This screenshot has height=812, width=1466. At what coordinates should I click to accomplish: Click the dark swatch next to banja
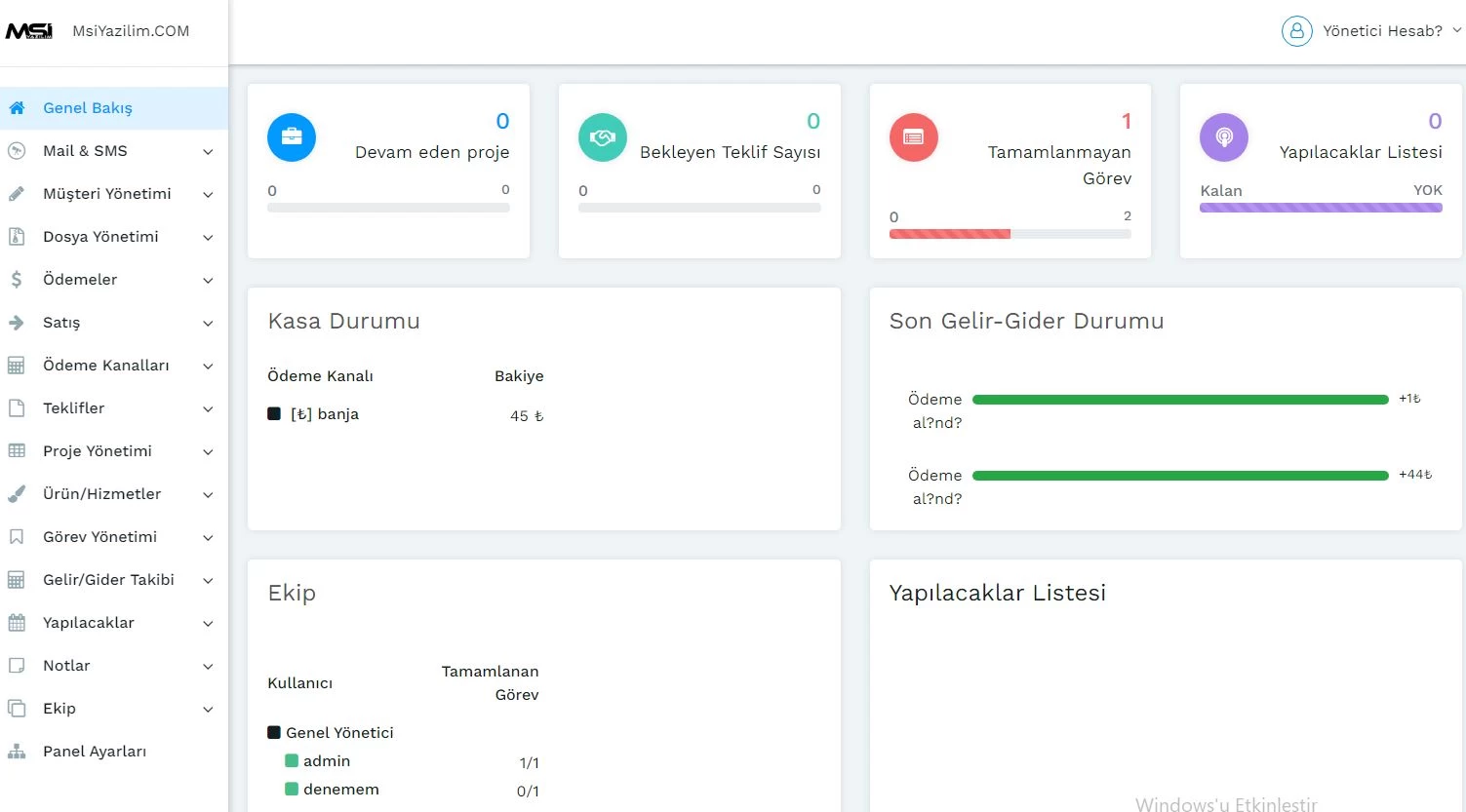(x=274, y=414)
